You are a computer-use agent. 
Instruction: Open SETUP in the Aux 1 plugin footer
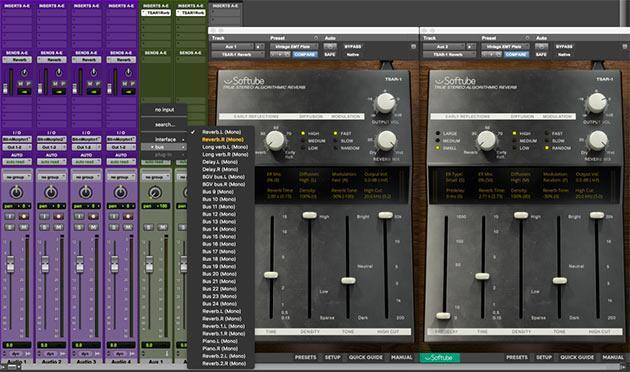click(x=333, y=357)
